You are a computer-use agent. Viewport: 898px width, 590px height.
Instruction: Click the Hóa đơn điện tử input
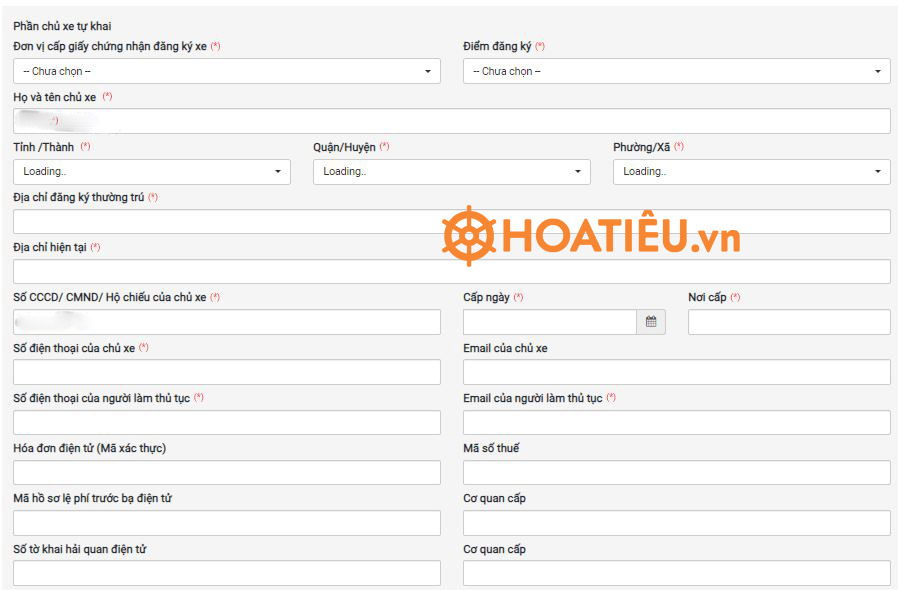click(226, 473)
